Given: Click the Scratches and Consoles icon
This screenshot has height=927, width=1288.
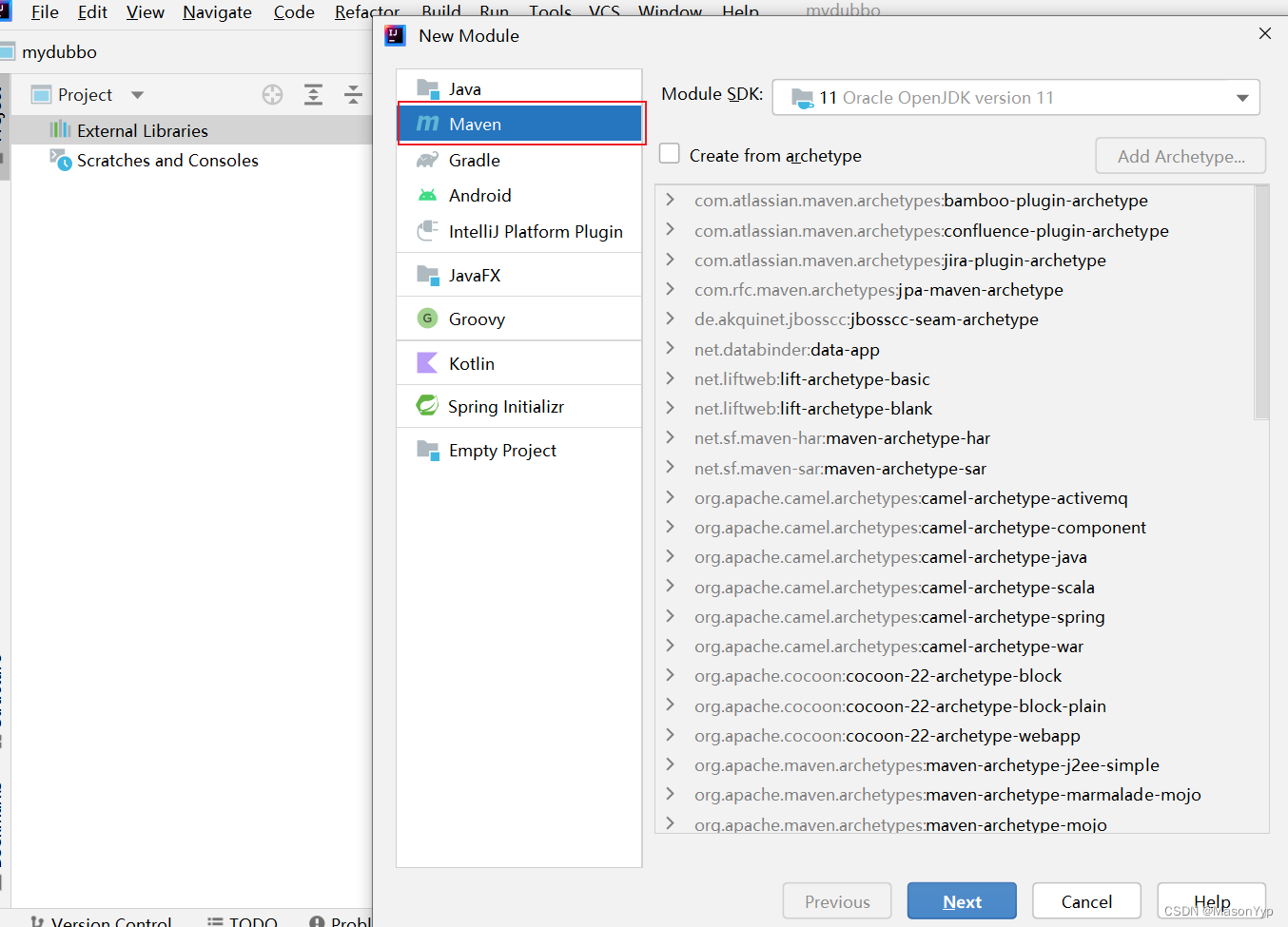Looking at the screenshot, I should tap(61, 160).
